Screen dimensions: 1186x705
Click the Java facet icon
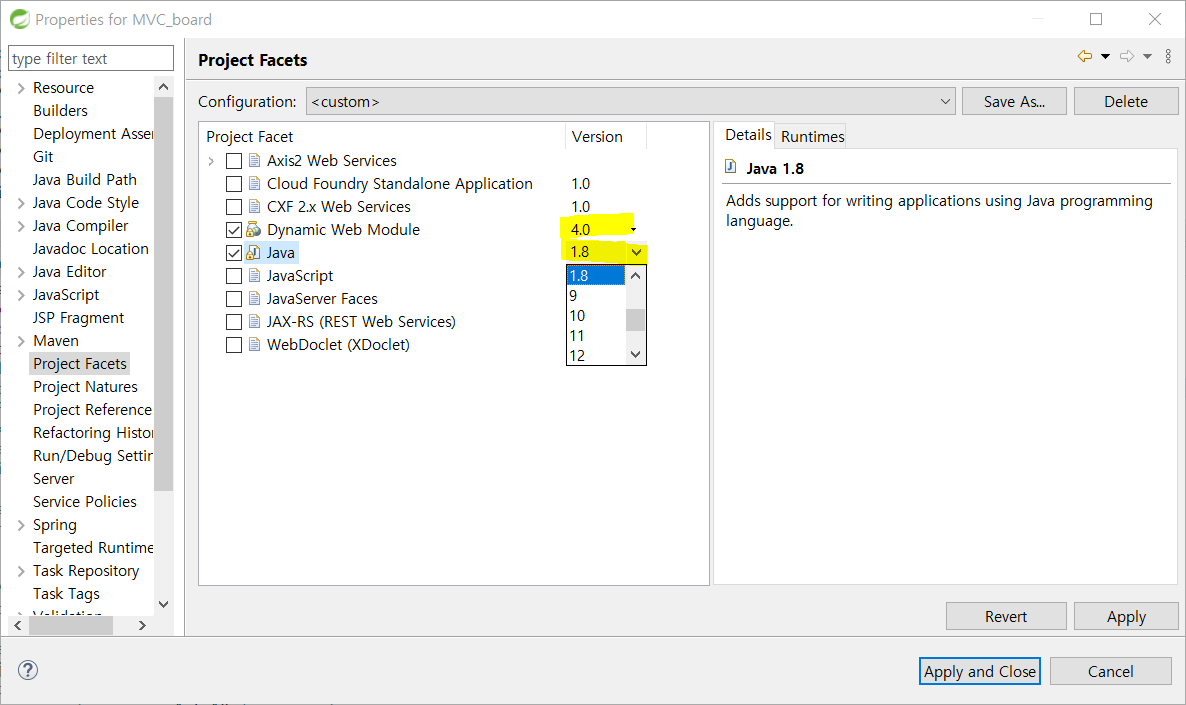254,253
